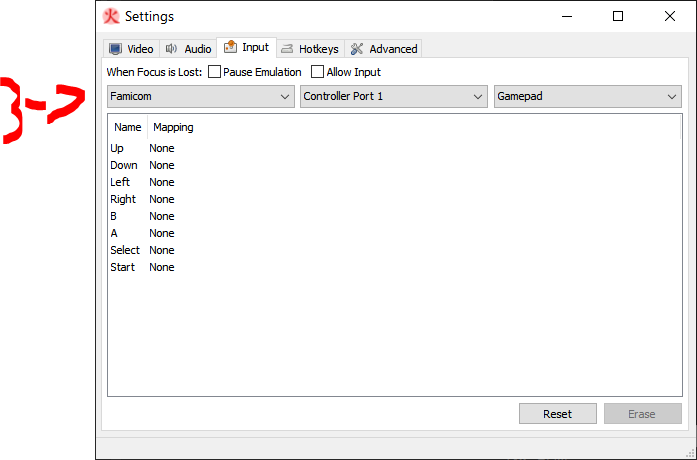The image size is (697, 460).
Task: Toggle the Allow Input checkbox
Action: [x=318, y=72]
